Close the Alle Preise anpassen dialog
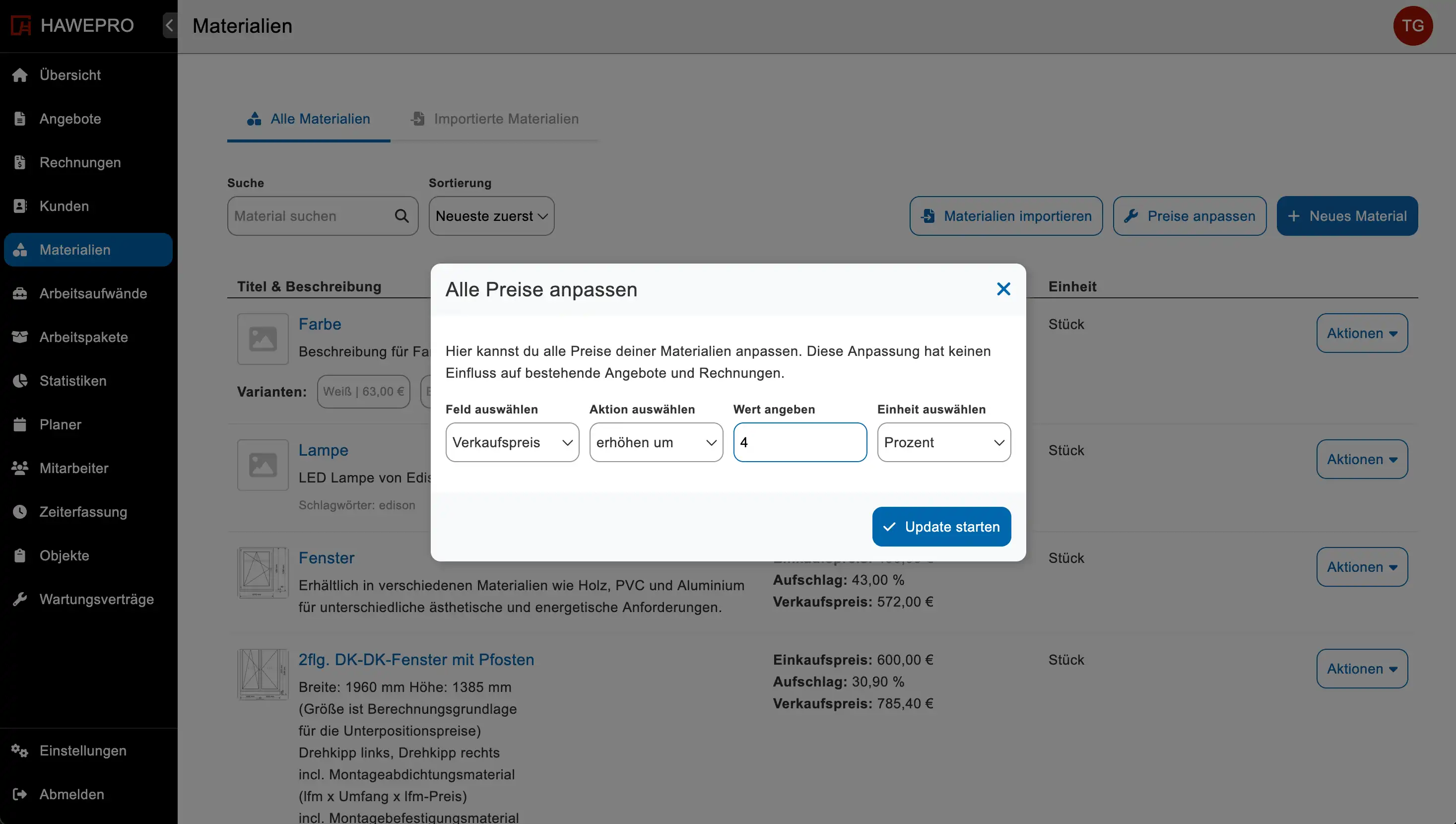This screenshot has width=1456, height=824. (x=1003, y=289)
